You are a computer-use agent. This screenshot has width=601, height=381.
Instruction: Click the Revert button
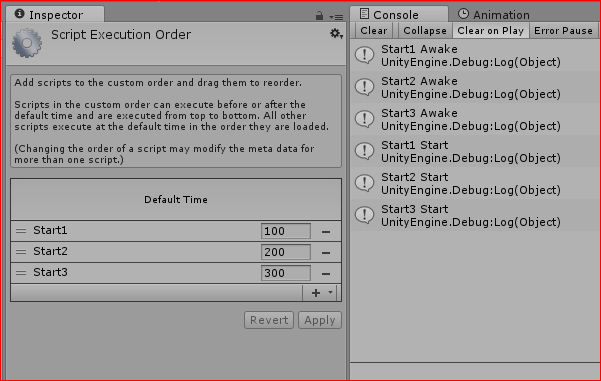coord(269,320)
